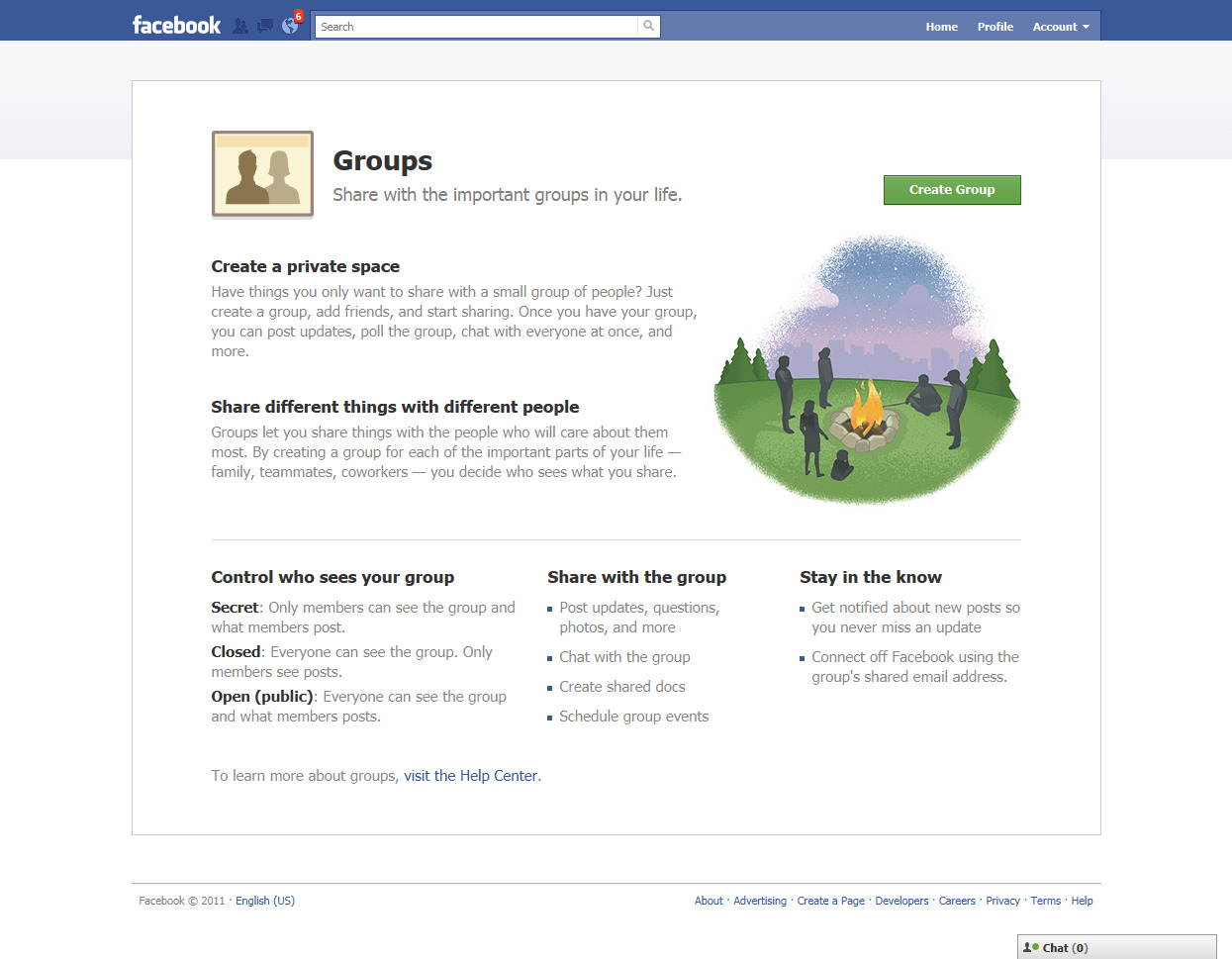Viewport: 1232px width, 959px height.
Task: Click "Get notified about new posts" bullet
Action: point(915,618)
